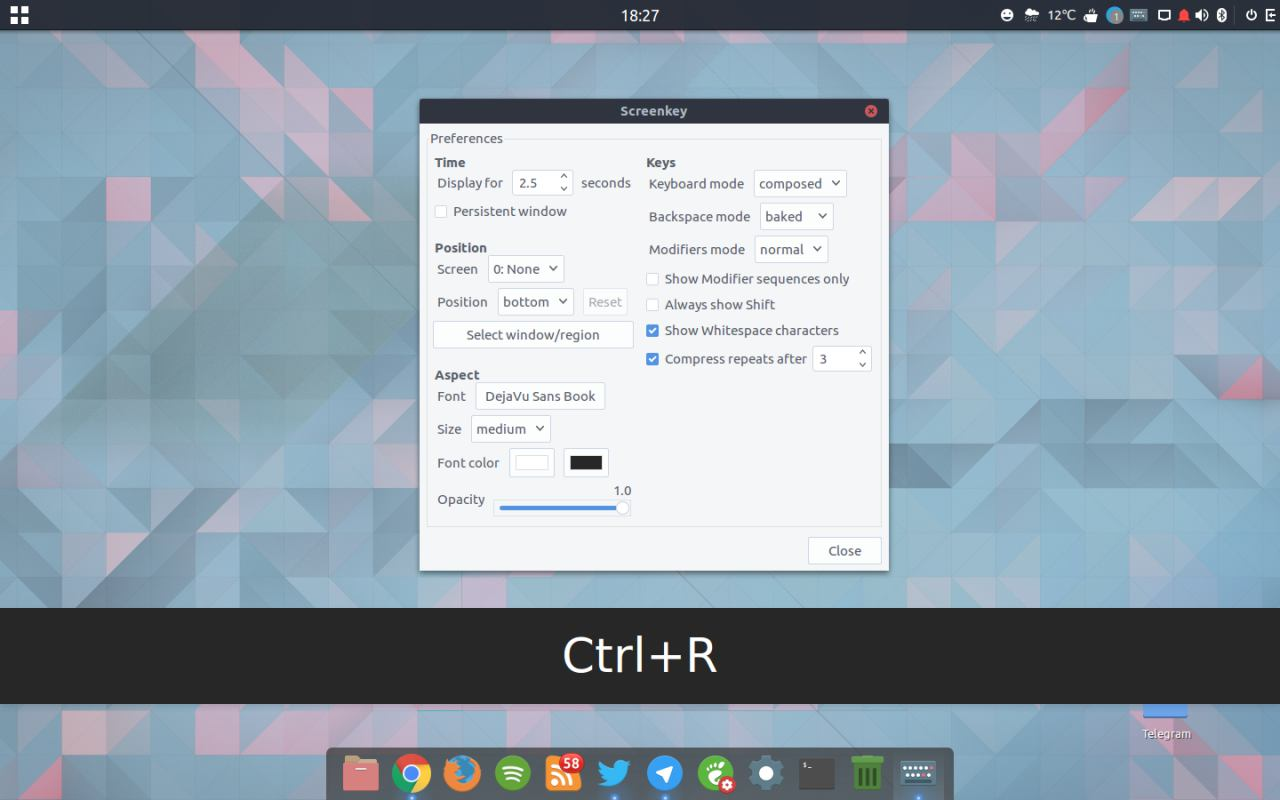Open Spotify from the dock
1280x800 pixels.
coord(512,773)
